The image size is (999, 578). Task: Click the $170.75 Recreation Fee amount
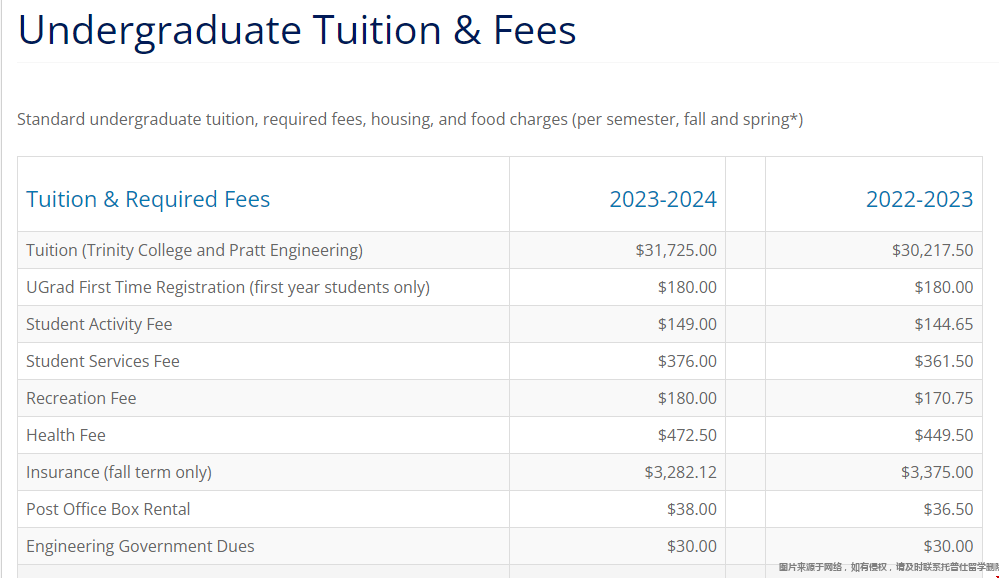(944, 398)
